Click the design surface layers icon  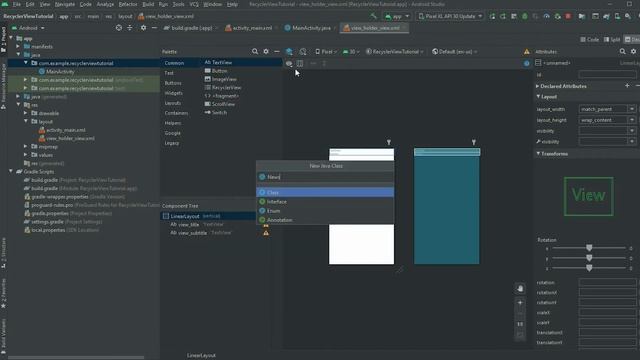(x=289, y=52)
